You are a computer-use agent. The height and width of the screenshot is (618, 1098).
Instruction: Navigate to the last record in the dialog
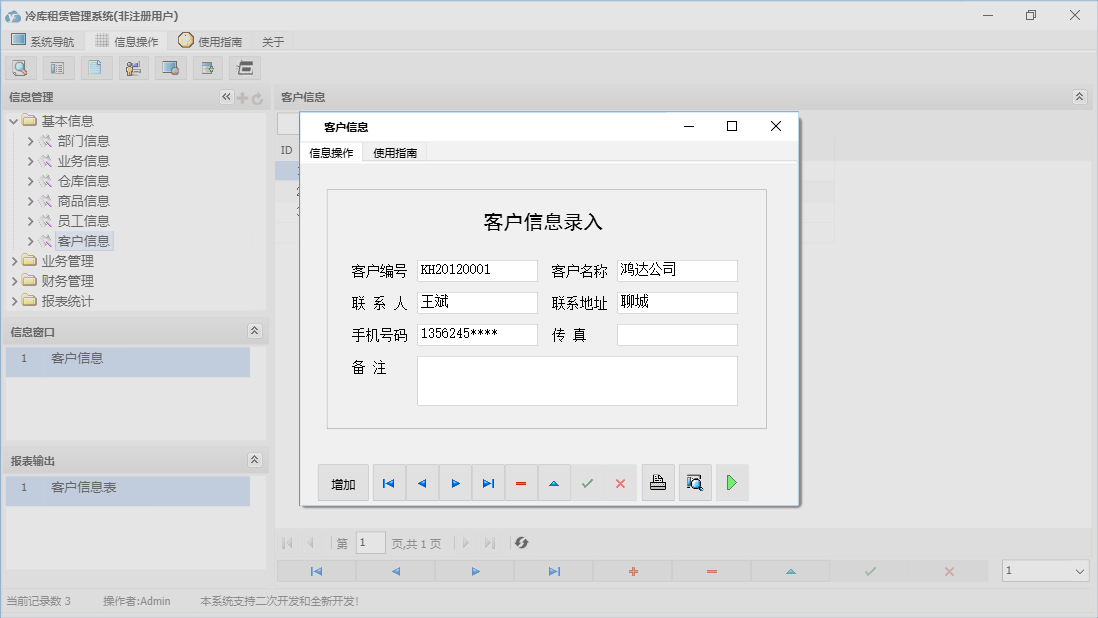488,482
